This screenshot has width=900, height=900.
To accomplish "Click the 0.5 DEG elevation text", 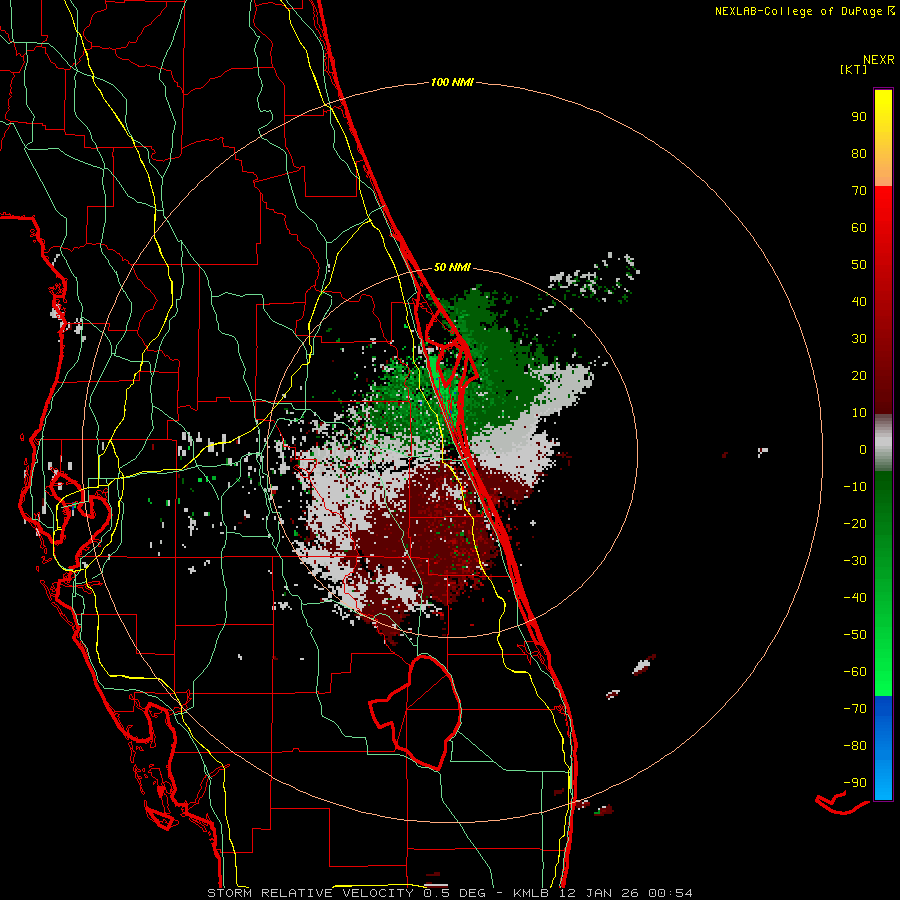I will click(455, 893).
